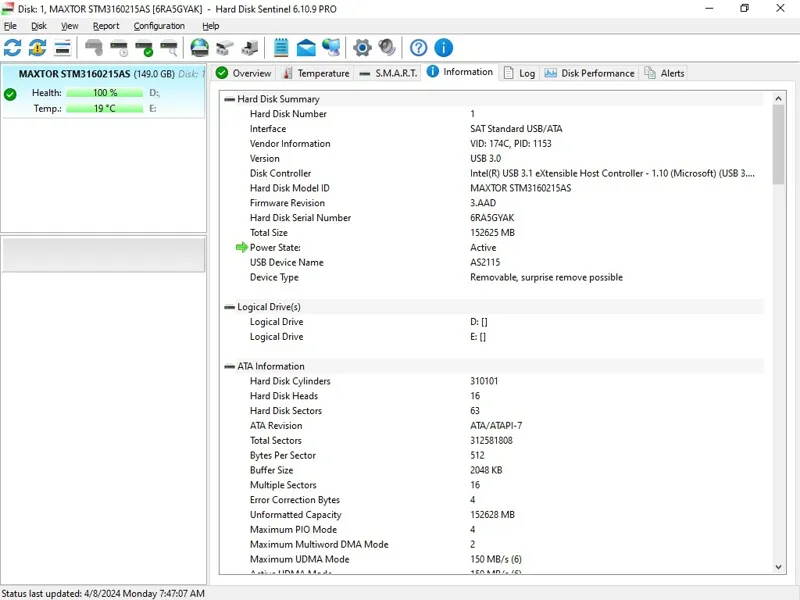
Task: Click the disk panel layout toolbar icon
Action: (62, 48)
